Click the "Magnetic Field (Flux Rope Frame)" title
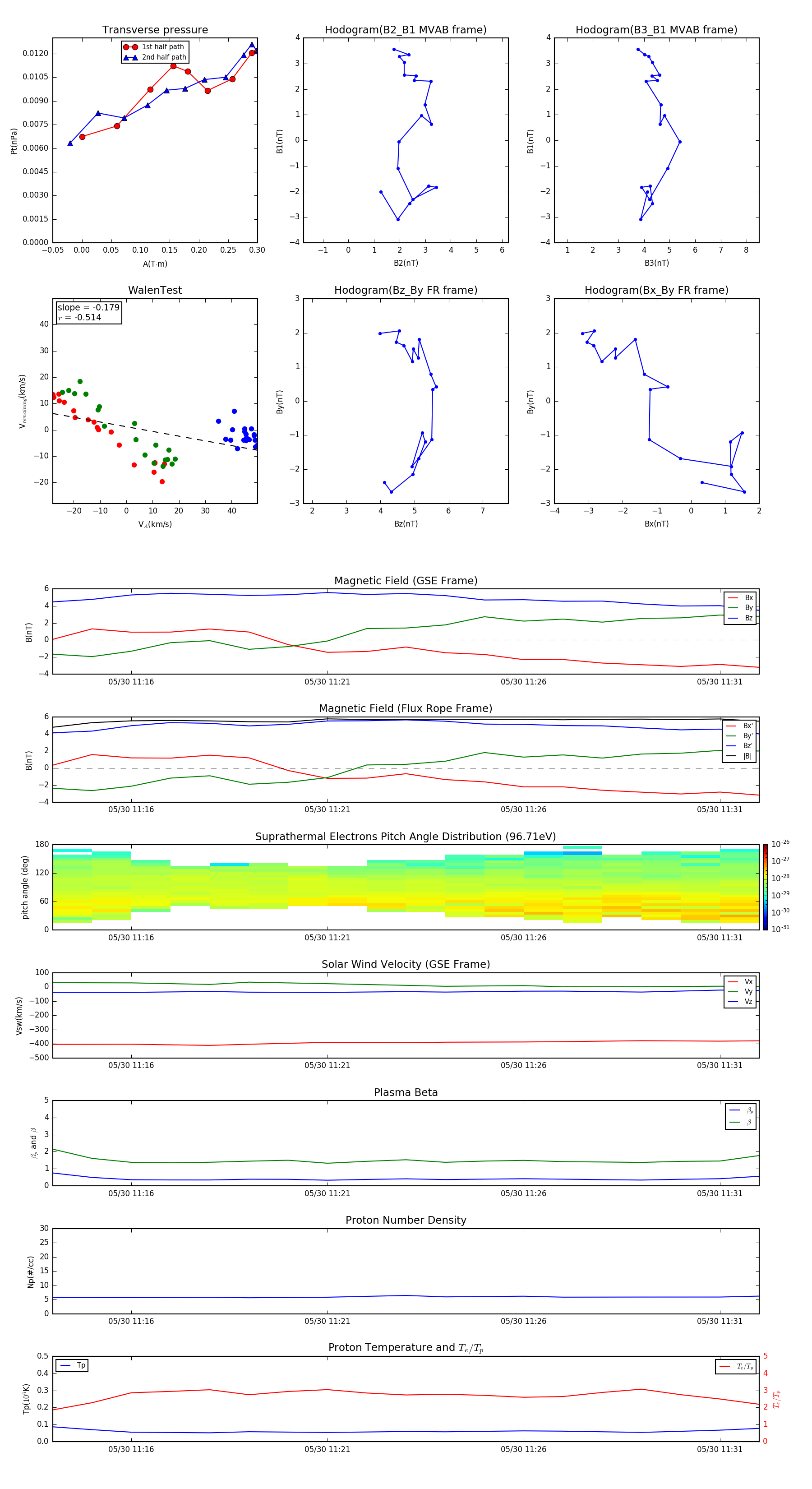The image size is (812, 1489). pyautogui.click(x=406, y=709)
